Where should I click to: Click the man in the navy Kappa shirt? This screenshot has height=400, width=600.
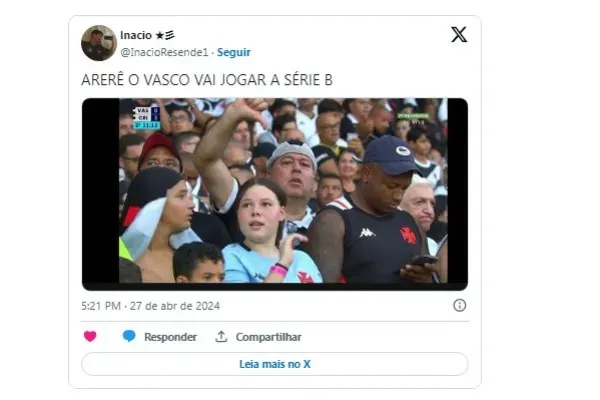tap(377, 214)
